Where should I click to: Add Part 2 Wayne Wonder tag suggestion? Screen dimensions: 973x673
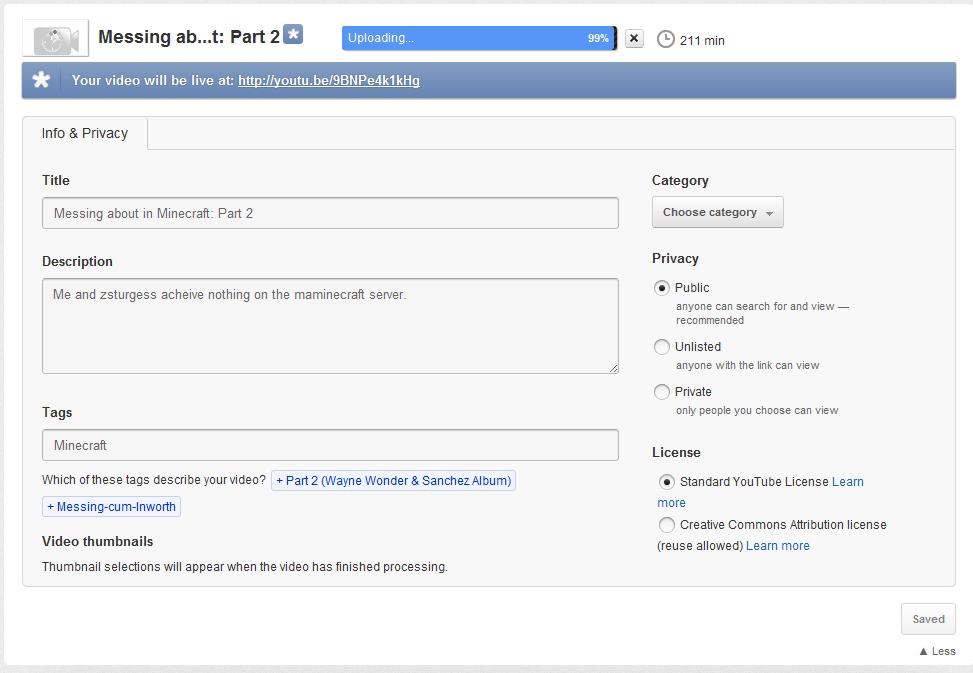[393, 481]
